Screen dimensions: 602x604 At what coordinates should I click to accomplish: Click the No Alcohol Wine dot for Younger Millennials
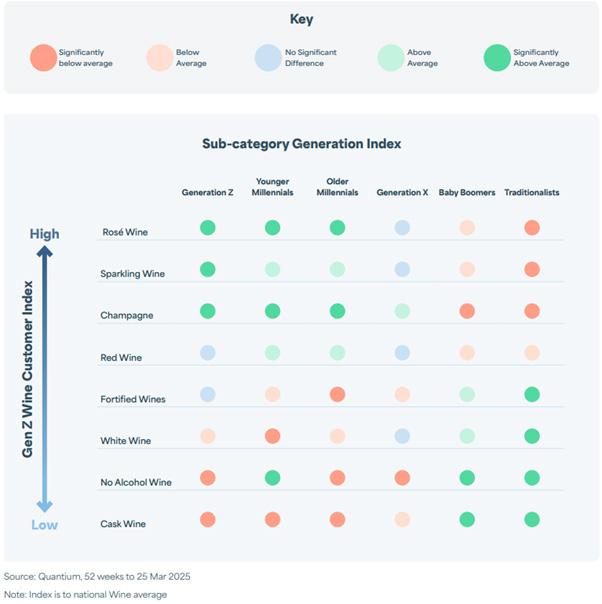pos(272,478)
